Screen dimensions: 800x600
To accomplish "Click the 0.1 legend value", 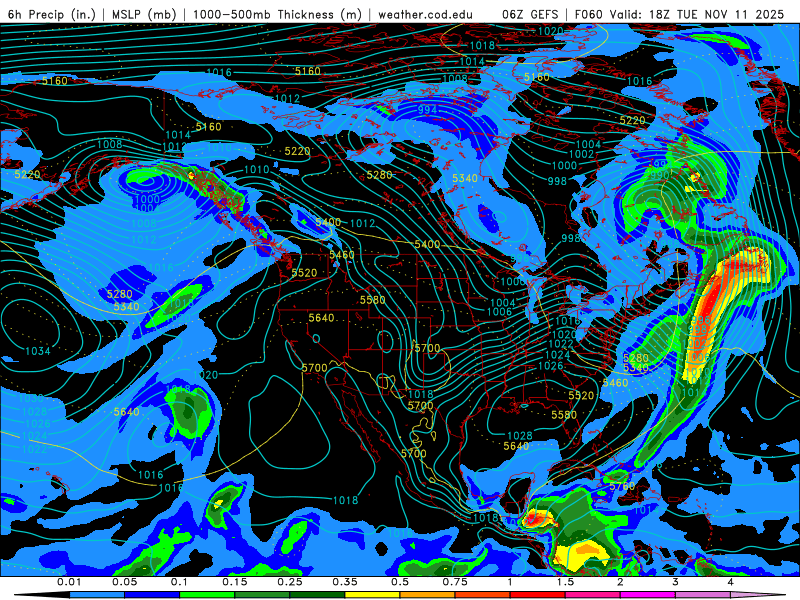I will pos(179,582).
